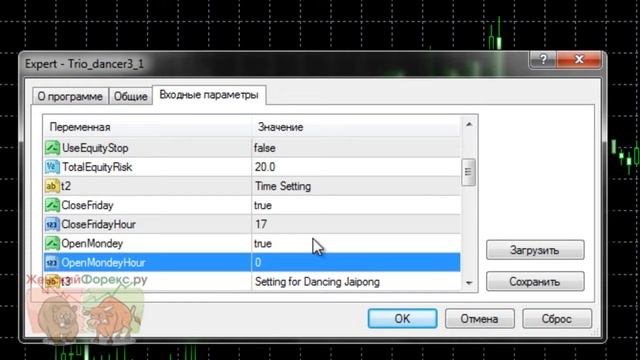Click the OpenMondeyHour integer type icon

(52, 262)
